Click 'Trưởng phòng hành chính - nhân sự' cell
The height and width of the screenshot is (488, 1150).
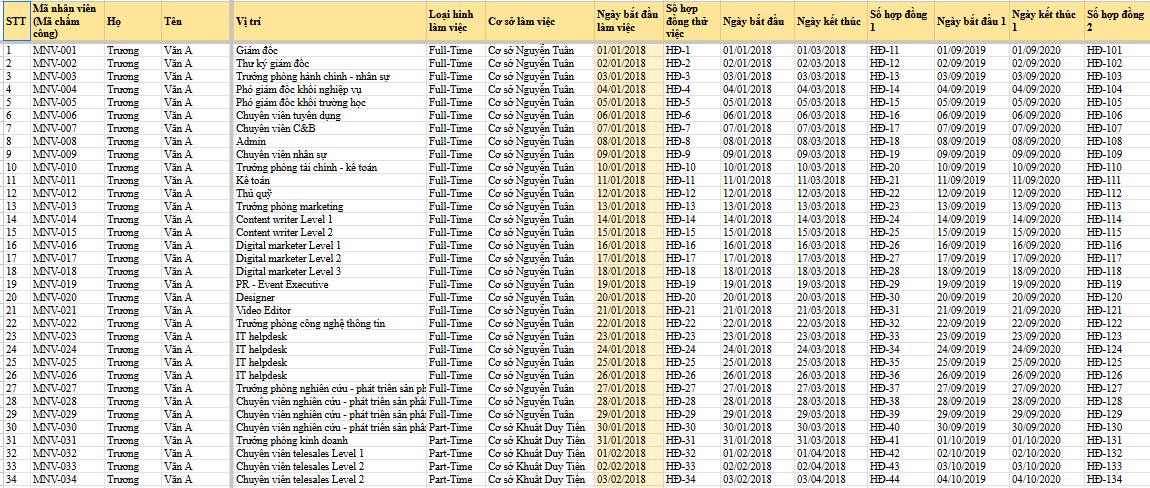click(x=330, y=76)
